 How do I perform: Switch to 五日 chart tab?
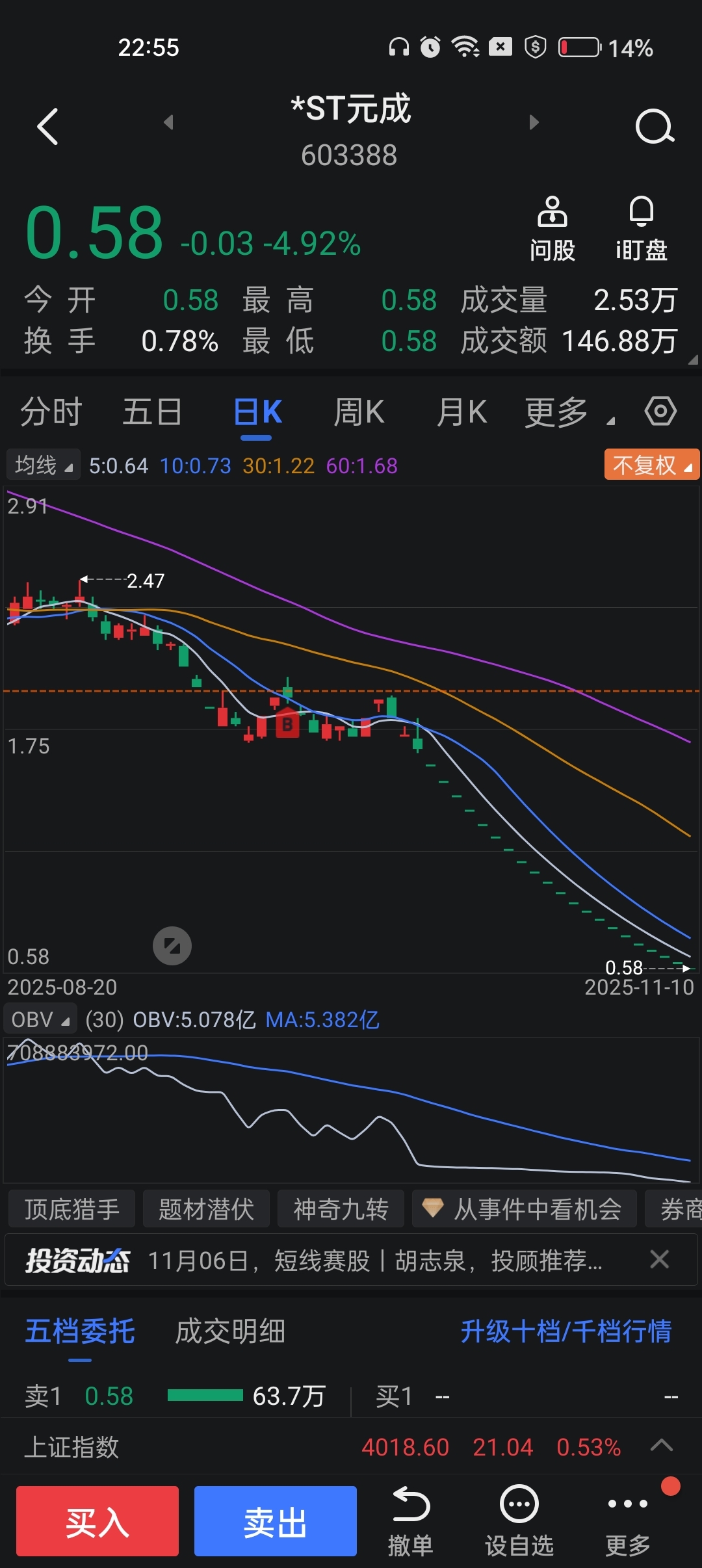pyautogui.click(x=152, y=412)
